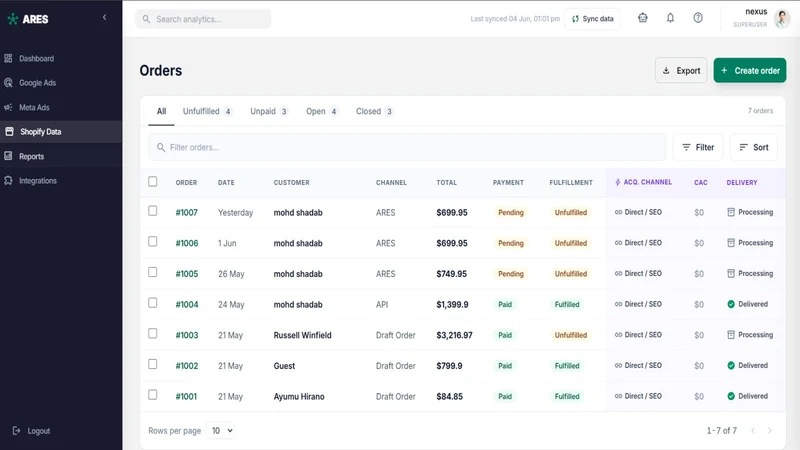800x450 pixels.
Task: Open order #1001 link
Action: (186, 396)
